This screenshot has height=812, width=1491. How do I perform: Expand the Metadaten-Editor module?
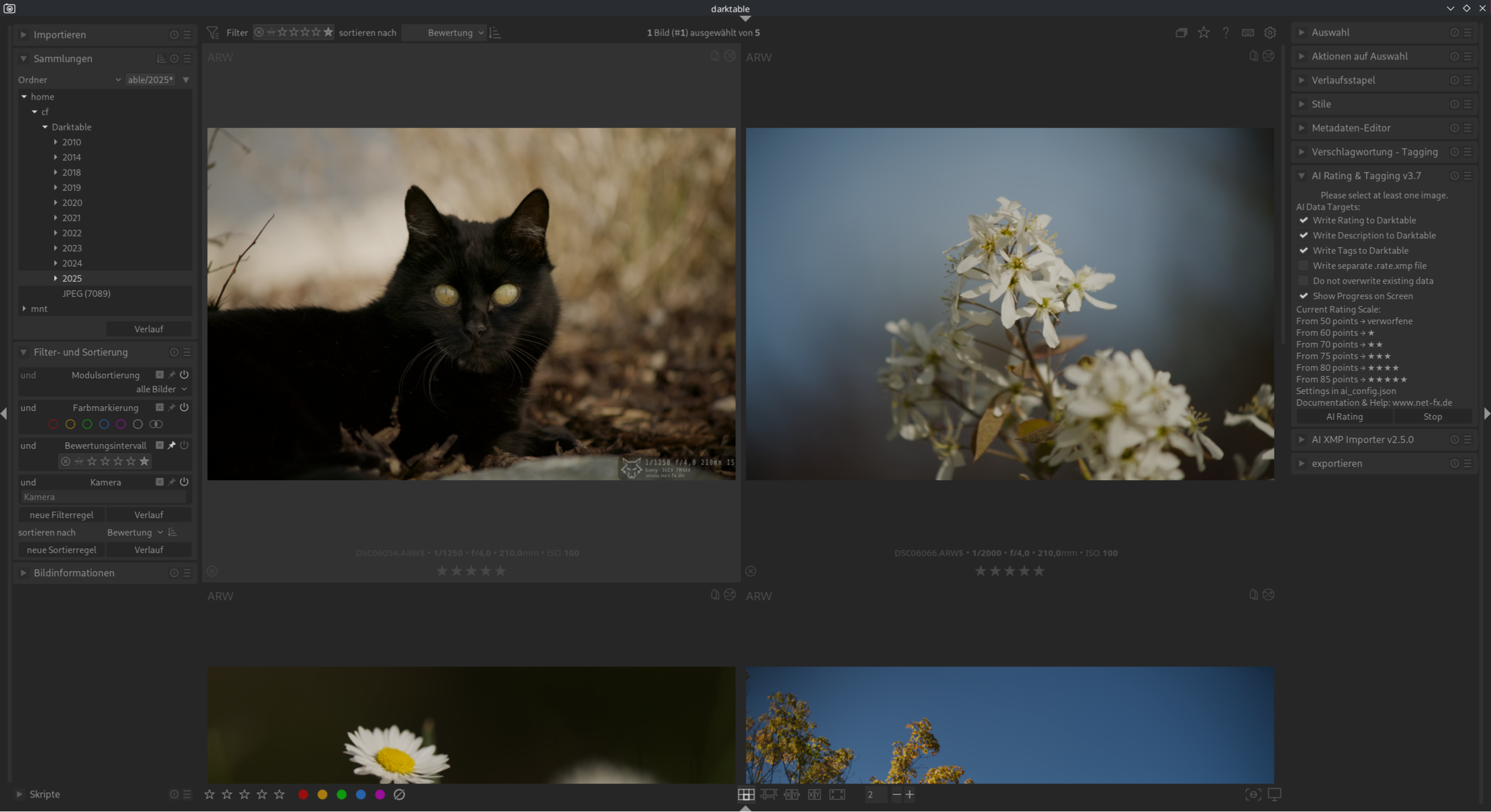pyautogui.click(x=1351, y=128)
